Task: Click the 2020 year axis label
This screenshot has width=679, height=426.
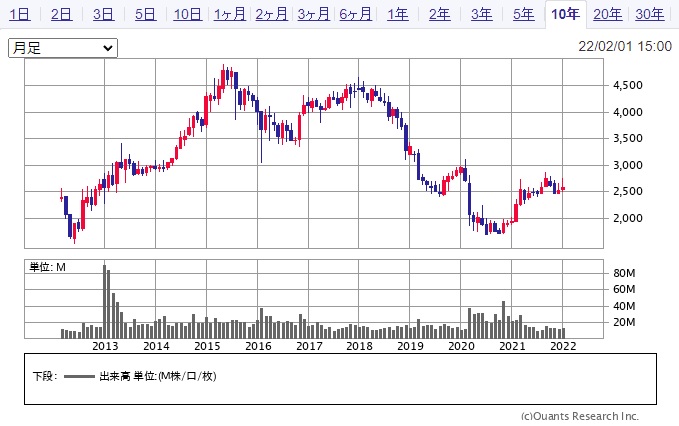Action: [461, 346]
